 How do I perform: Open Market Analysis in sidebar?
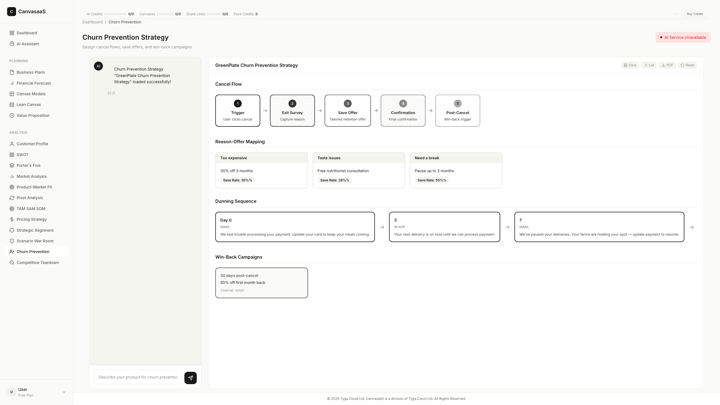point(37,176)
